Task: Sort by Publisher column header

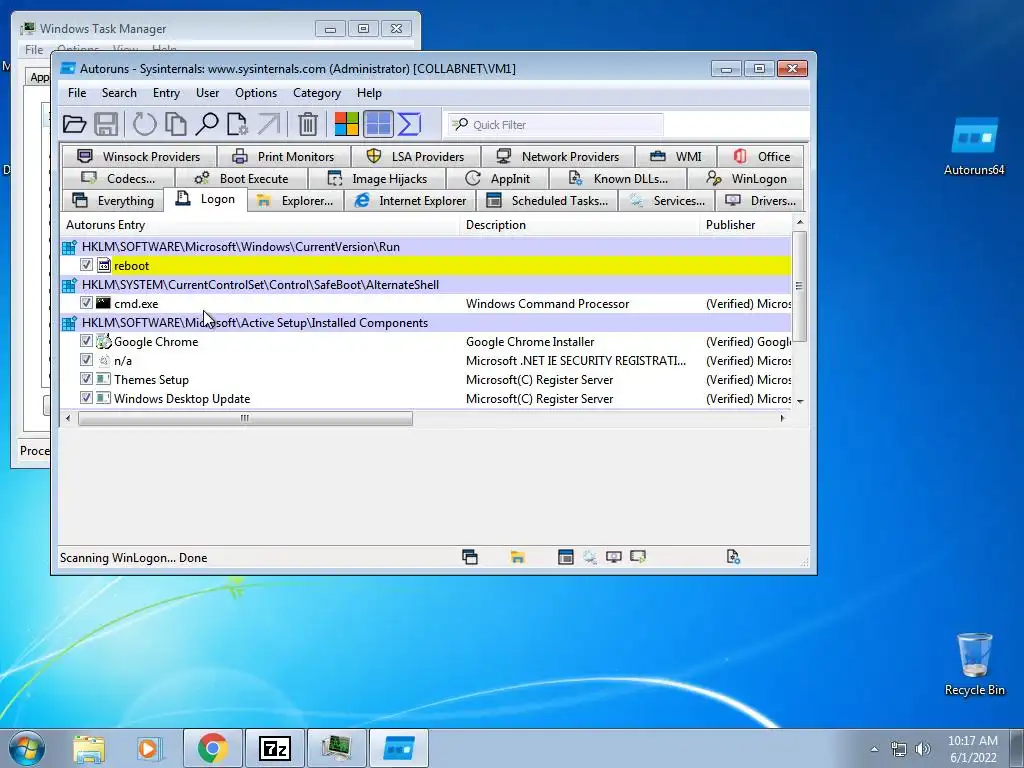Action: (x=745, y=225)
